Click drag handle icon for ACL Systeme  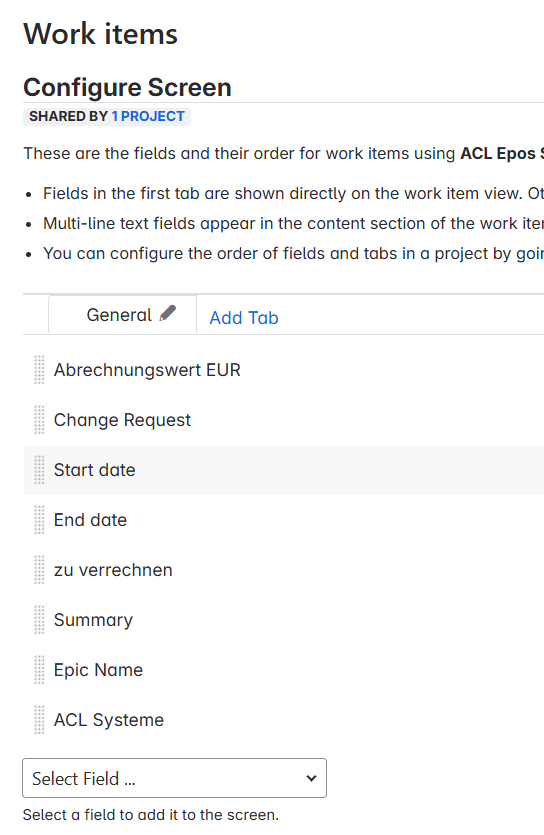pyautogui.click(x=39, y=720)
